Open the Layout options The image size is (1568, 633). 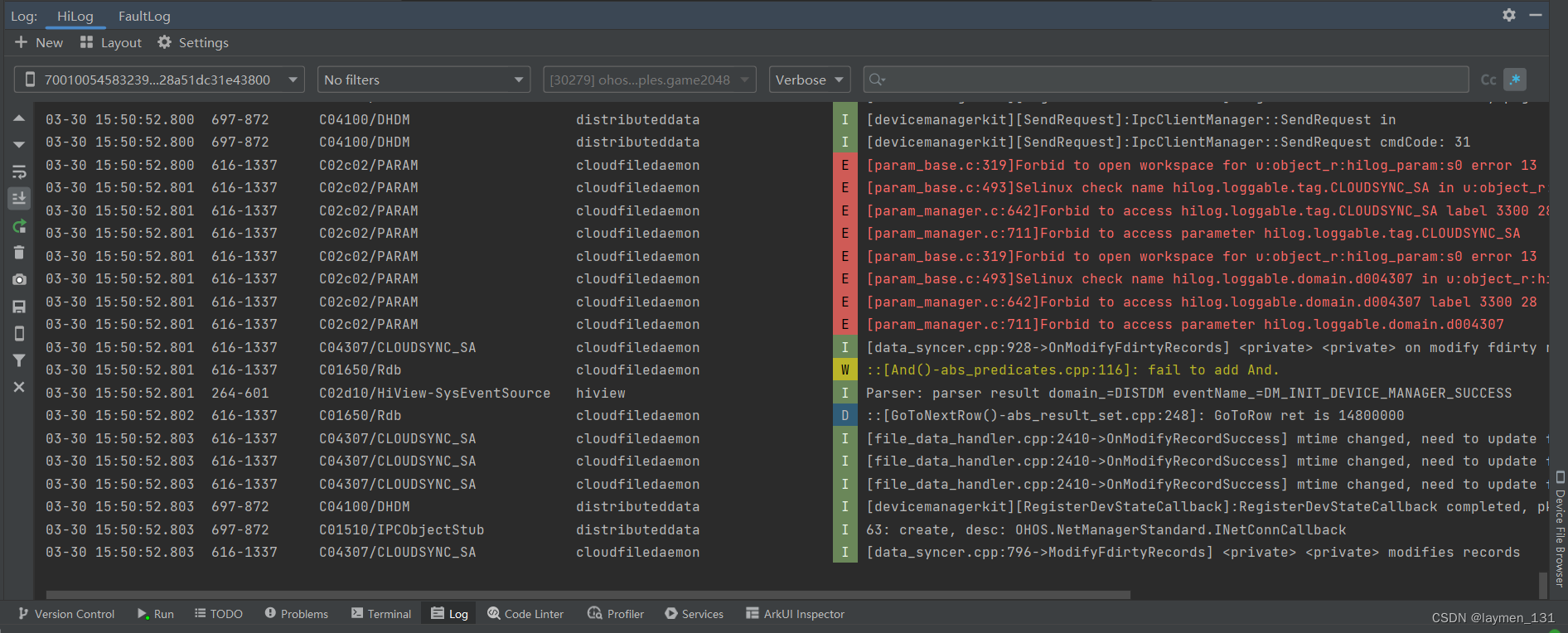[x=111, y=42]
